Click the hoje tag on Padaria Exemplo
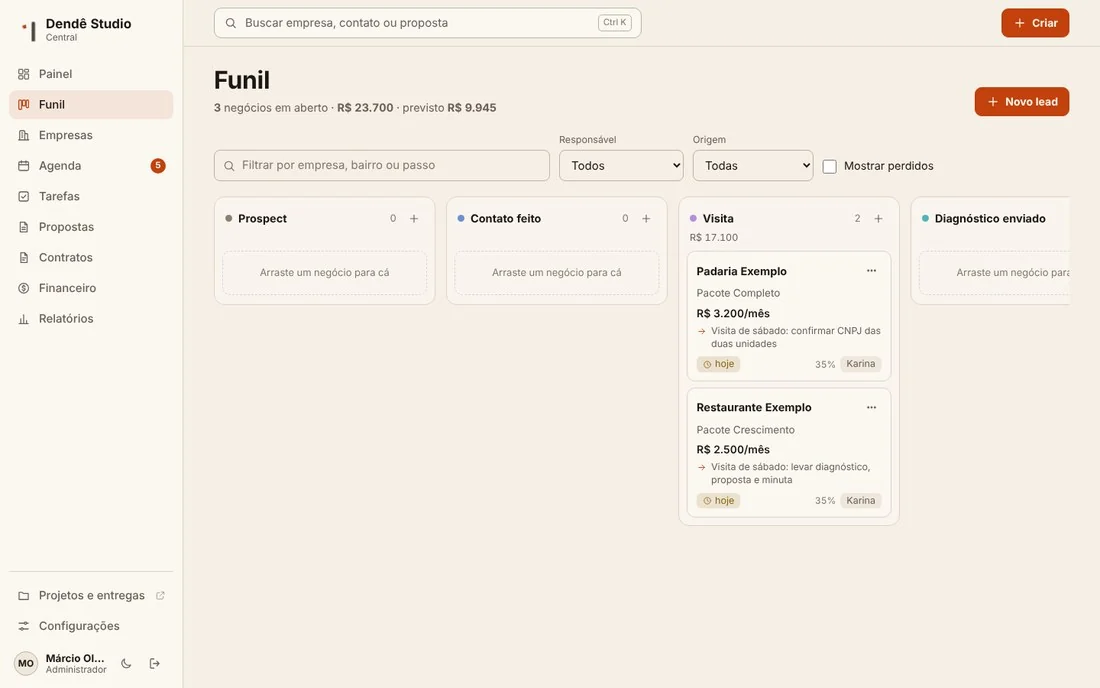 pyautogui.click(x=718, y=364)
